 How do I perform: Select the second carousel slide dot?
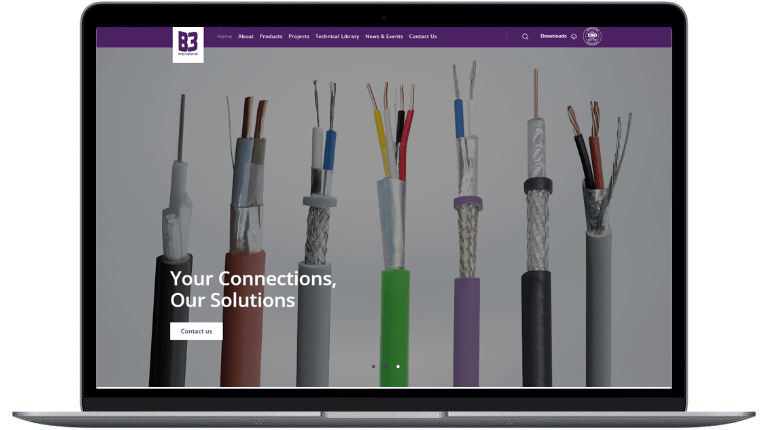click(x=386, y=366)
